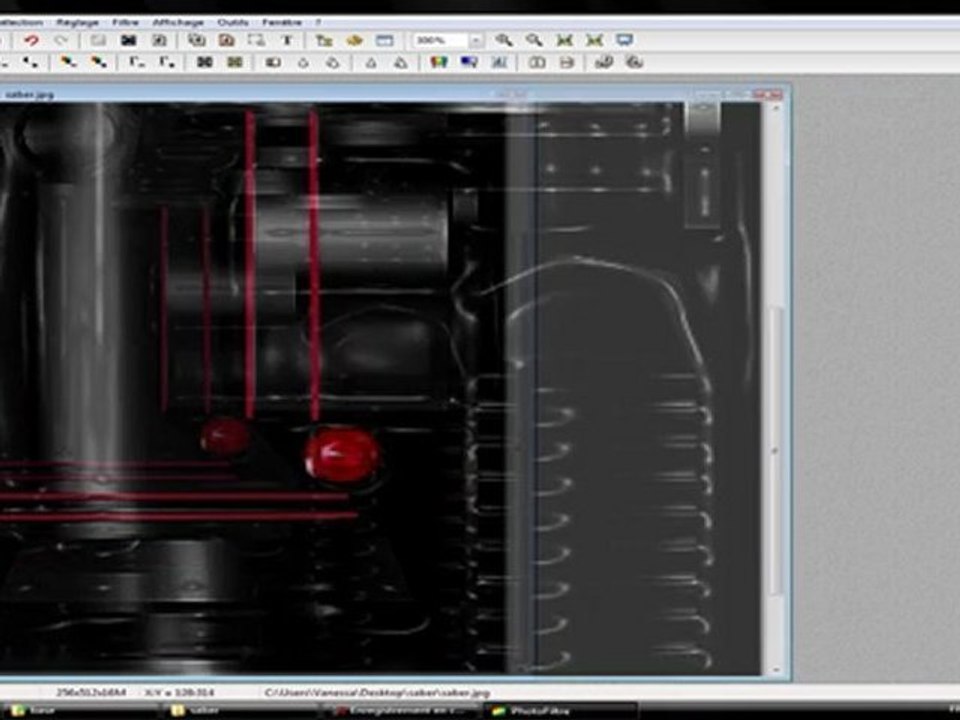Click the document window vertical scrollbar thumb
Screen dimensions: 960x720
click(x=776, y=450)
